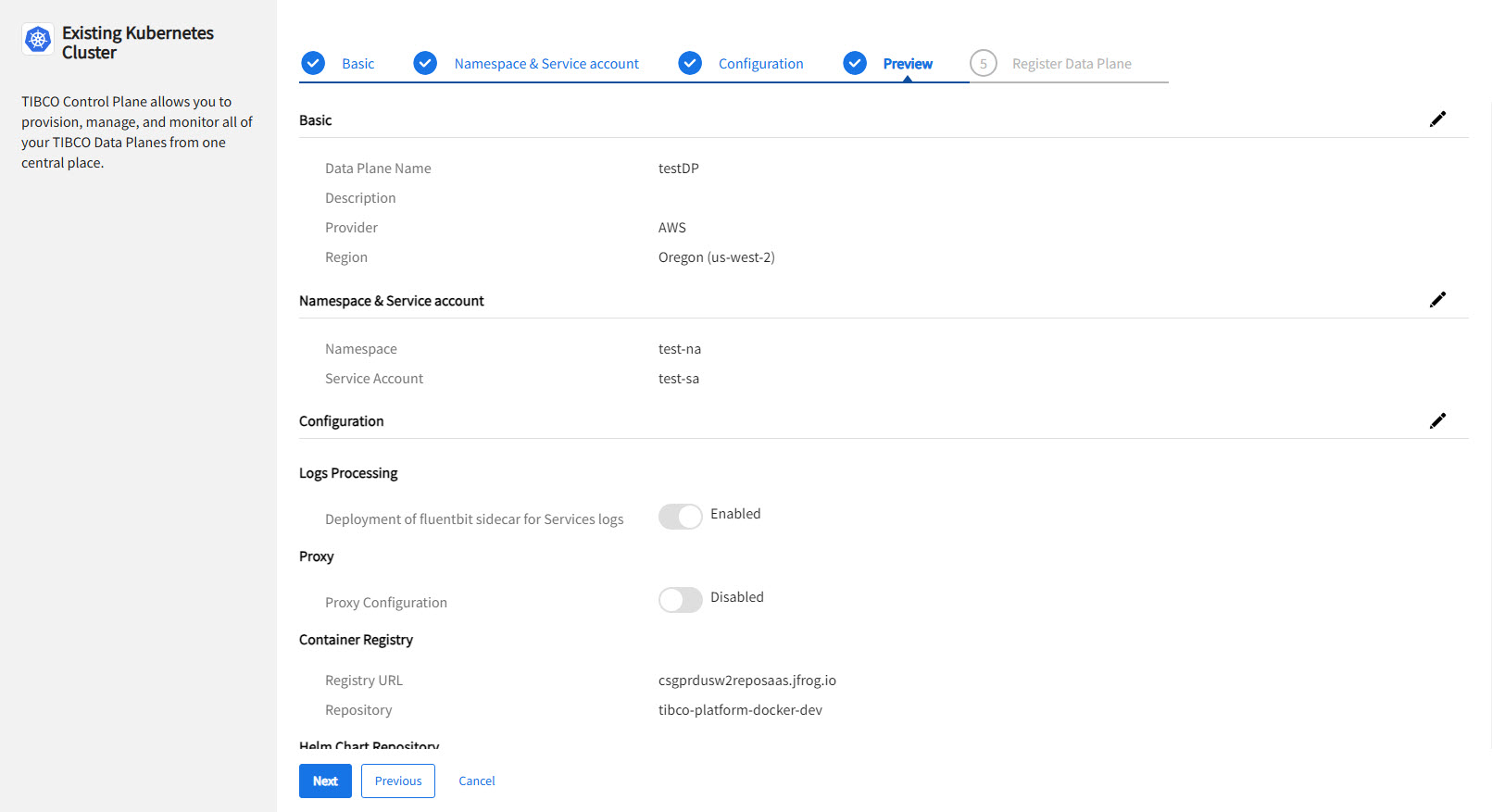Switch to the Configuration step tab
The width and height of the screenshot is (1492, 812).
coord(760,64)
